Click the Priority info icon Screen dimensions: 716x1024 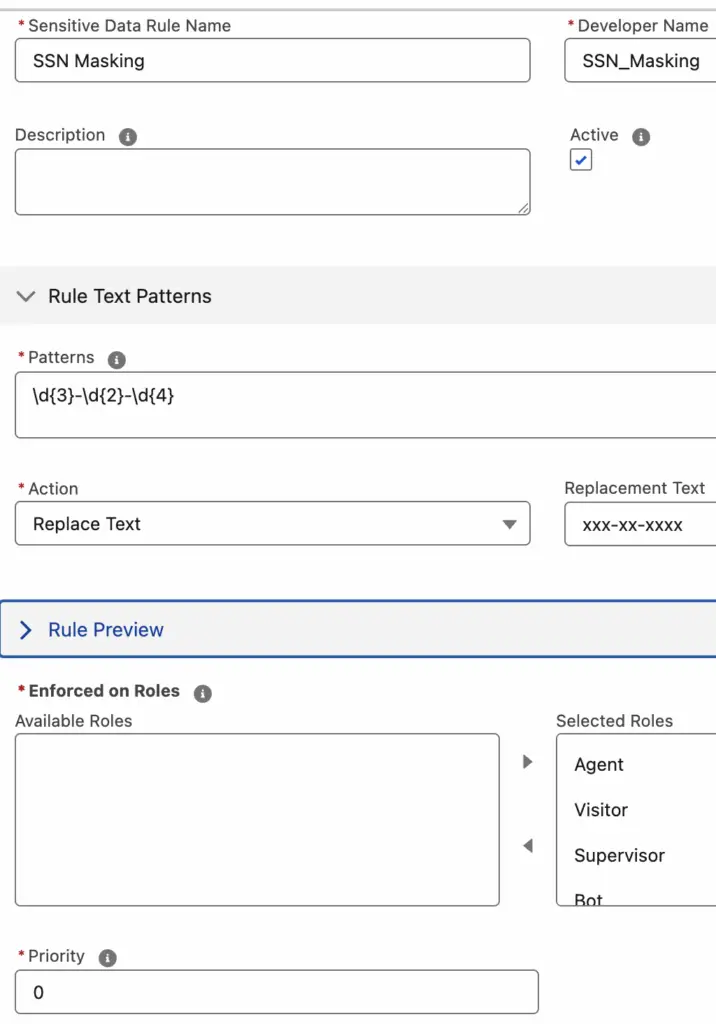point(107,958)
